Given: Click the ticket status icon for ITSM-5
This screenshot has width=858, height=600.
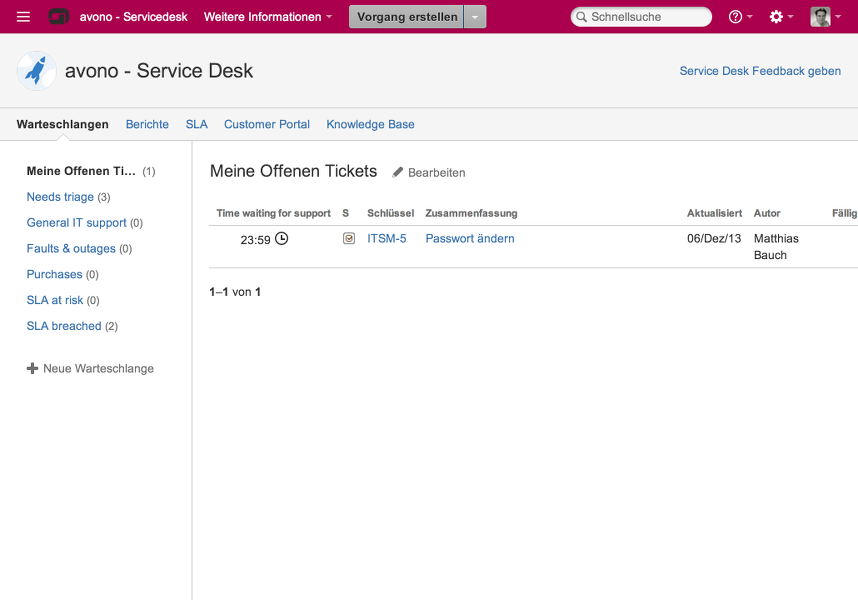Looking at the screenshot, I should 349,239.
